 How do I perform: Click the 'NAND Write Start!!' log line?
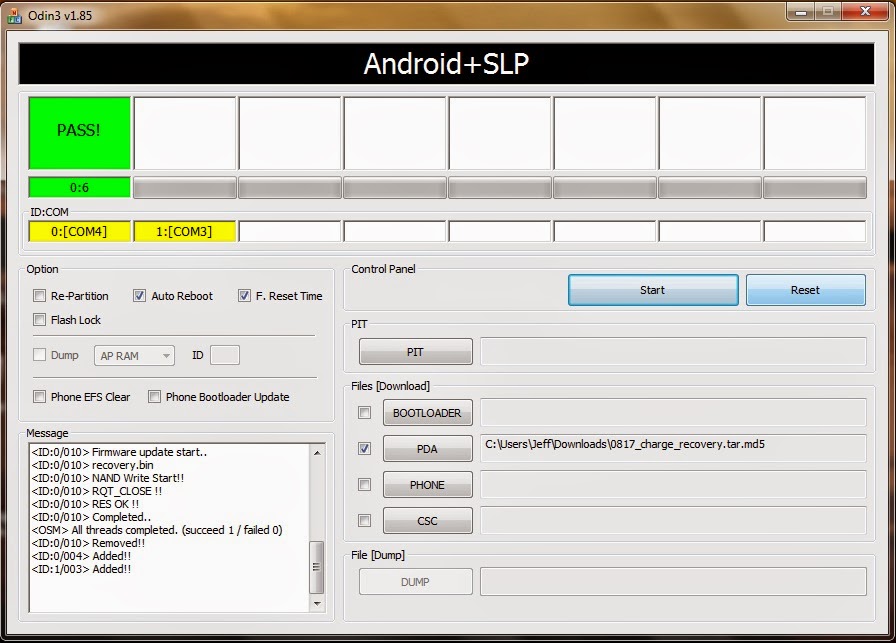tap(108, 478)
